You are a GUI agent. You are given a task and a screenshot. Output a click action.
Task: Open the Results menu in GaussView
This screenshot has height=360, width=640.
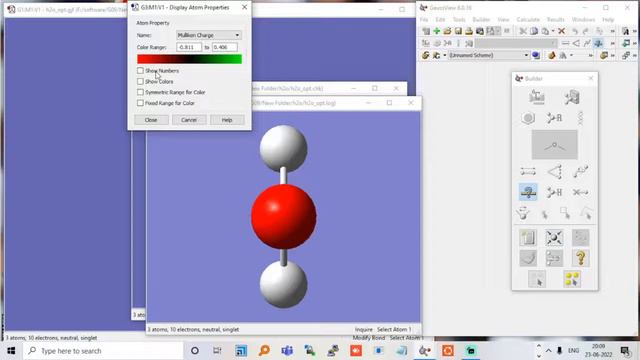(556, 20)
